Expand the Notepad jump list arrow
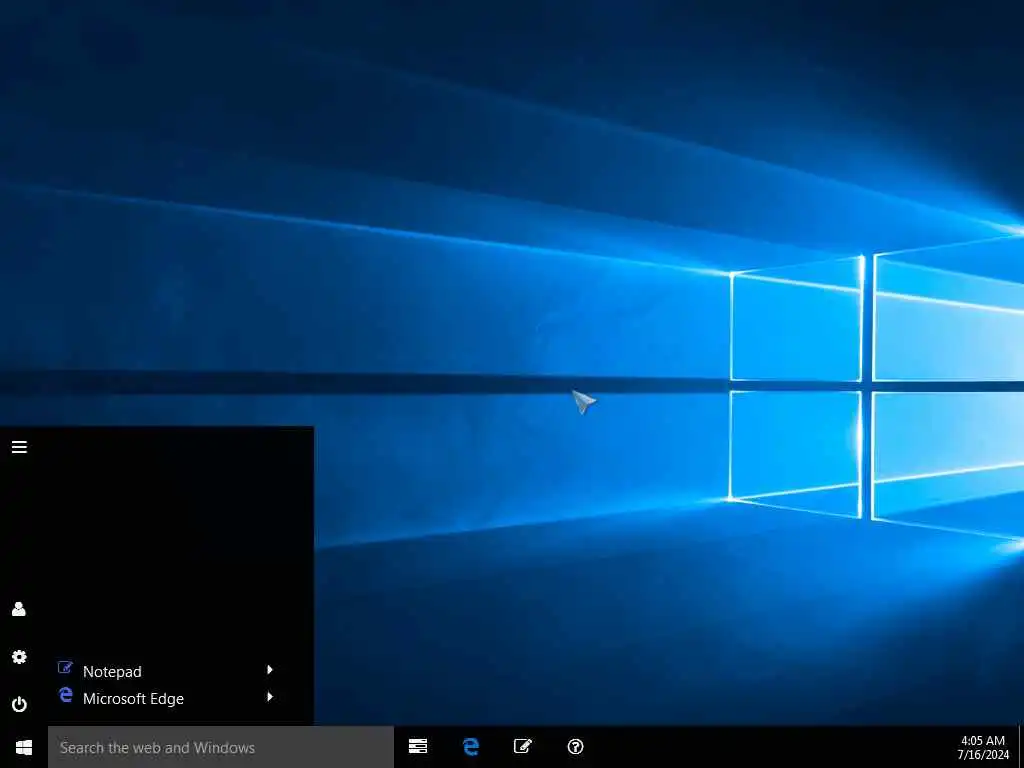The width and height of the screenshot is (1024, 768). point(270,669)
